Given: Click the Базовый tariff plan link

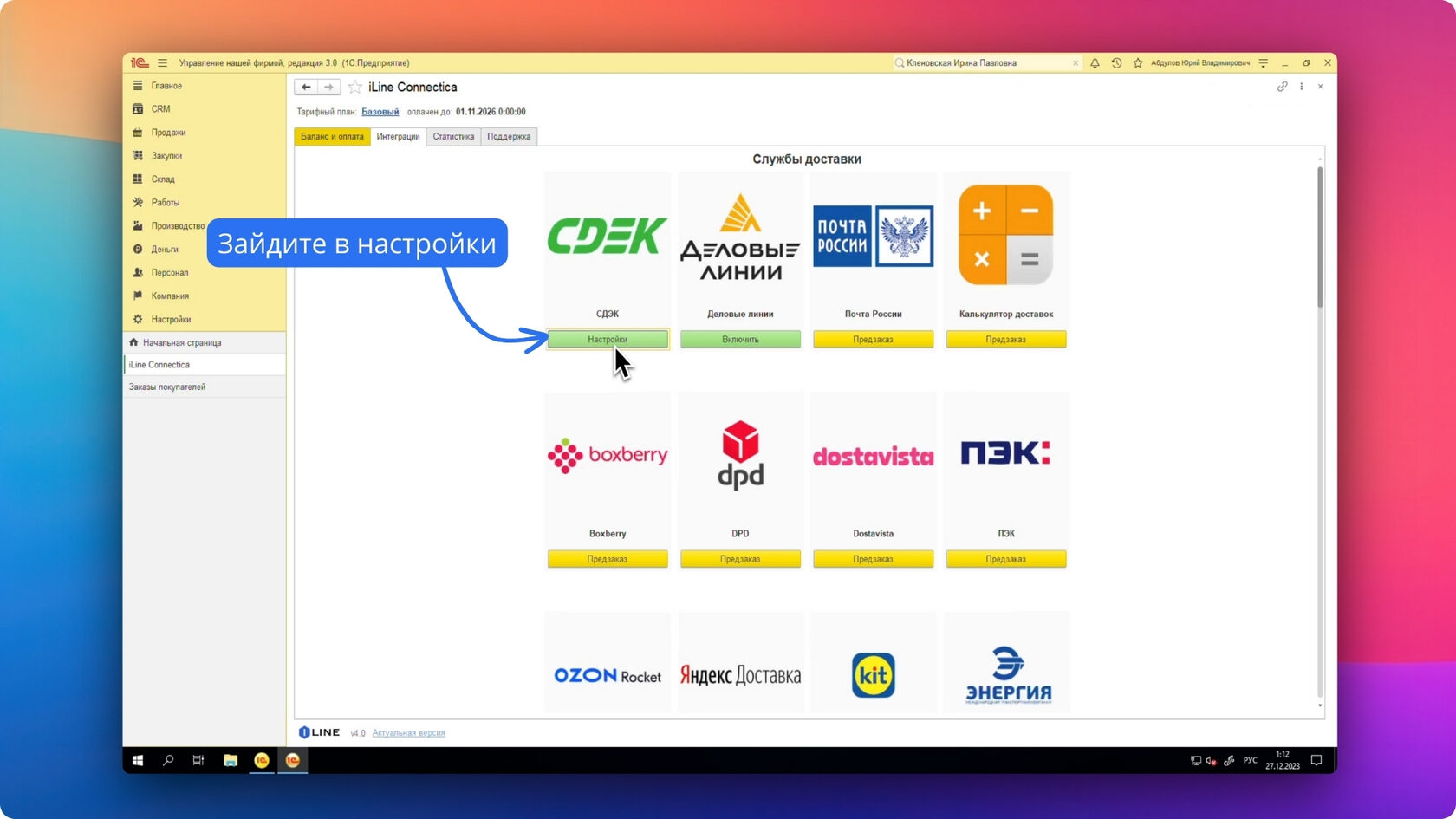Looking at the screenshot, I should (x=380, y=112).
